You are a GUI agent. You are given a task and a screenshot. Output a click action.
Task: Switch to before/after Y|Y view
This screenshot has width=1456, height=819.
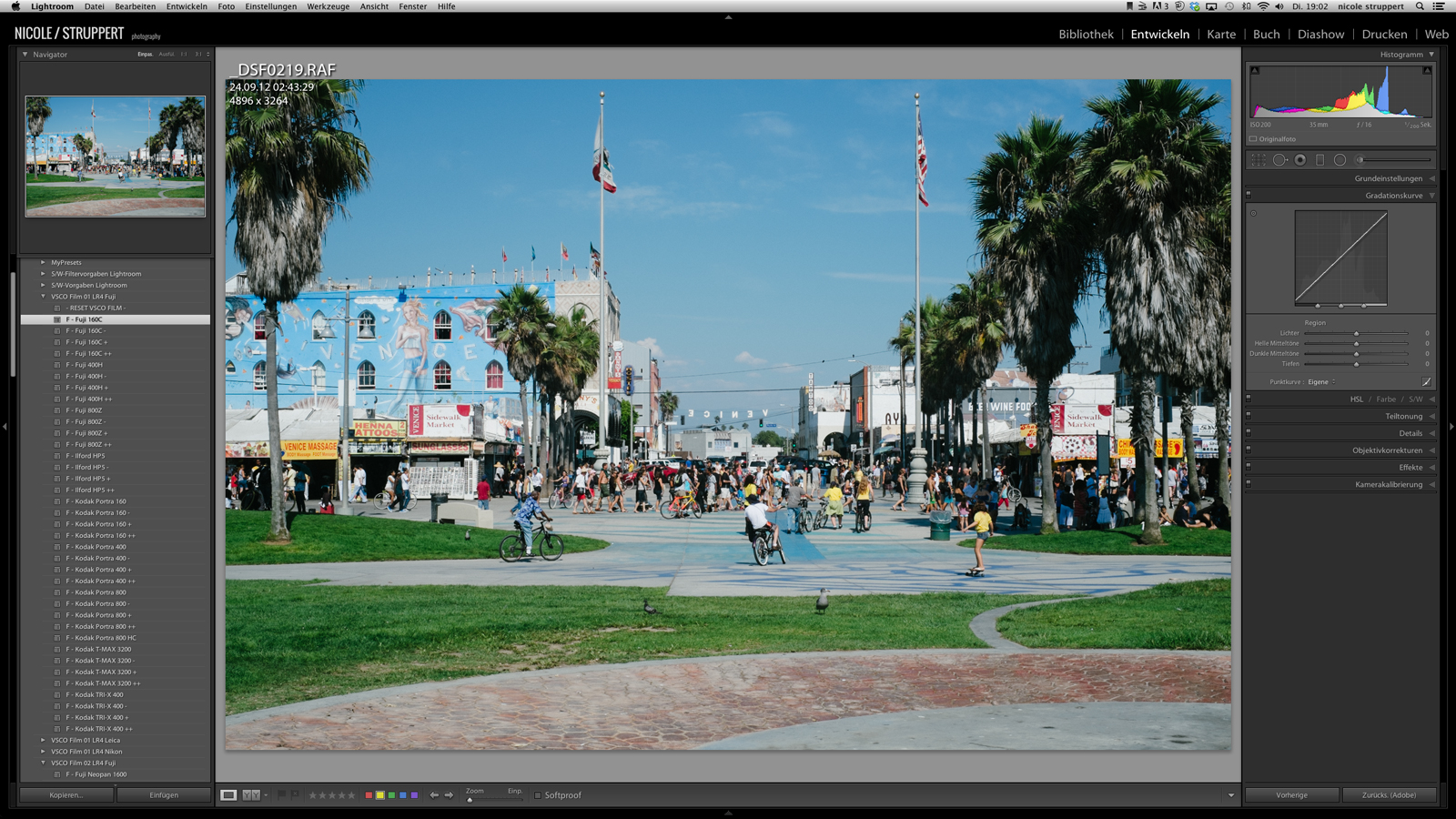coord(251,795)
